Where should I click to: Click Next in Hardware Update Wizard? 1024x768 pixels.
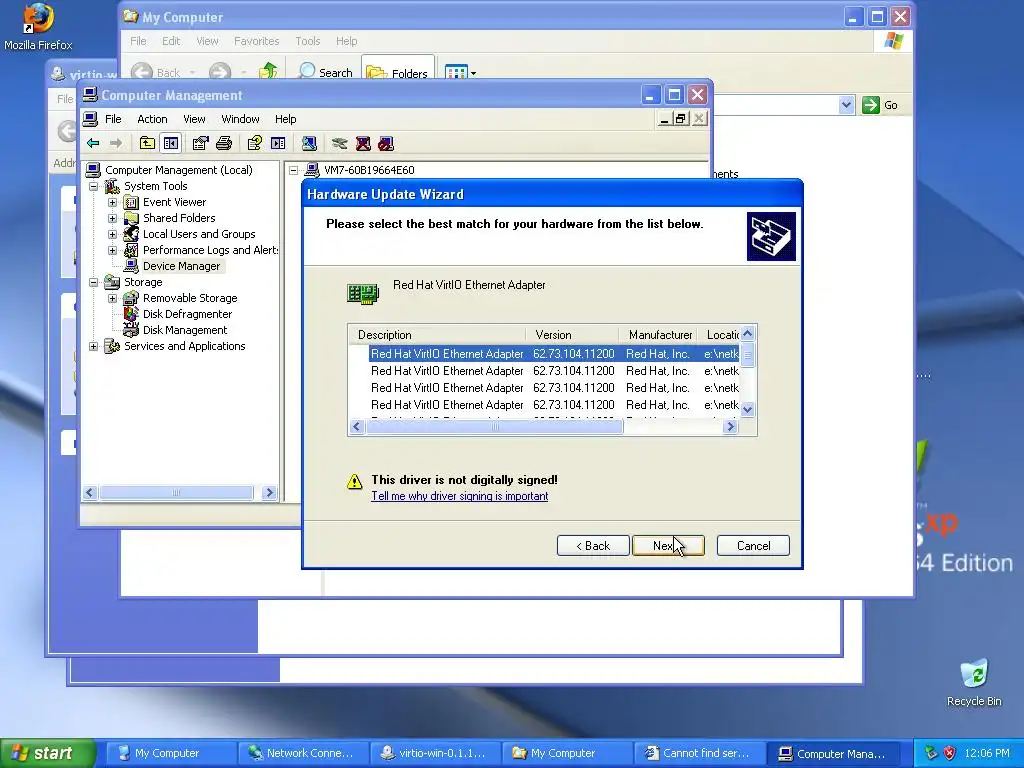(668, 545)
